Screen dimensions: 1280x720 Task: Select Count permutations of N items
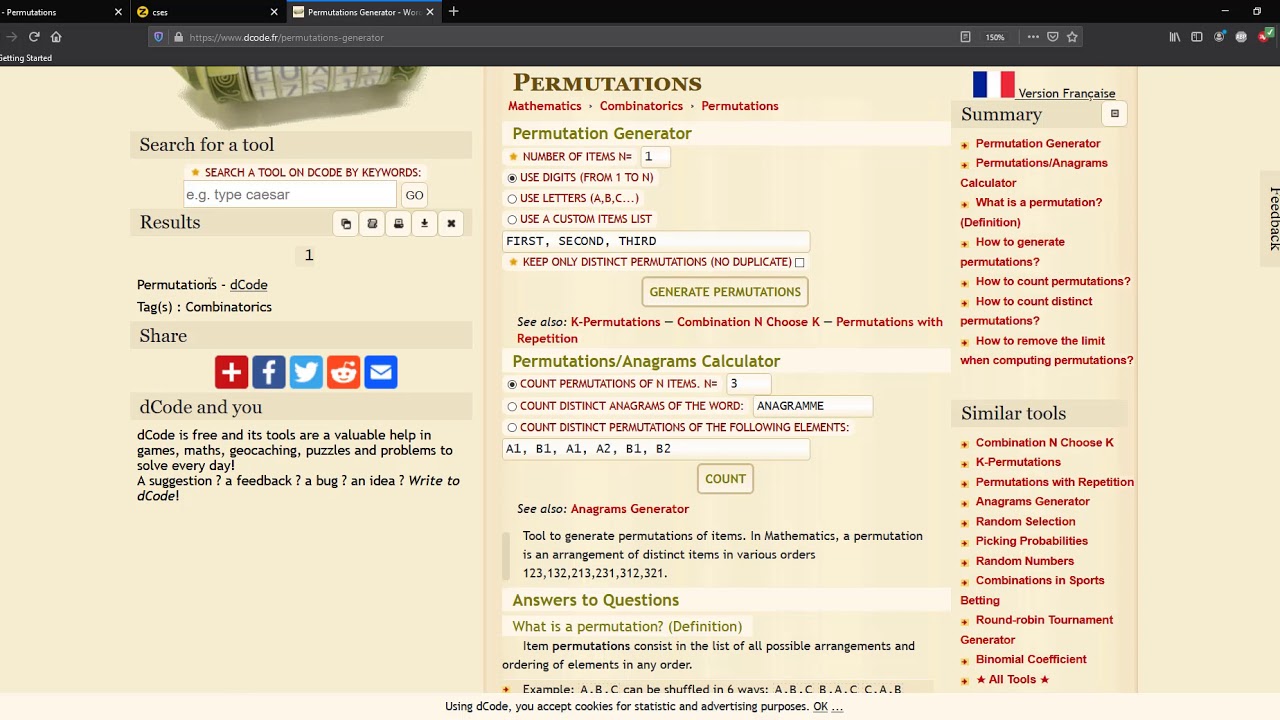point(512,384)
